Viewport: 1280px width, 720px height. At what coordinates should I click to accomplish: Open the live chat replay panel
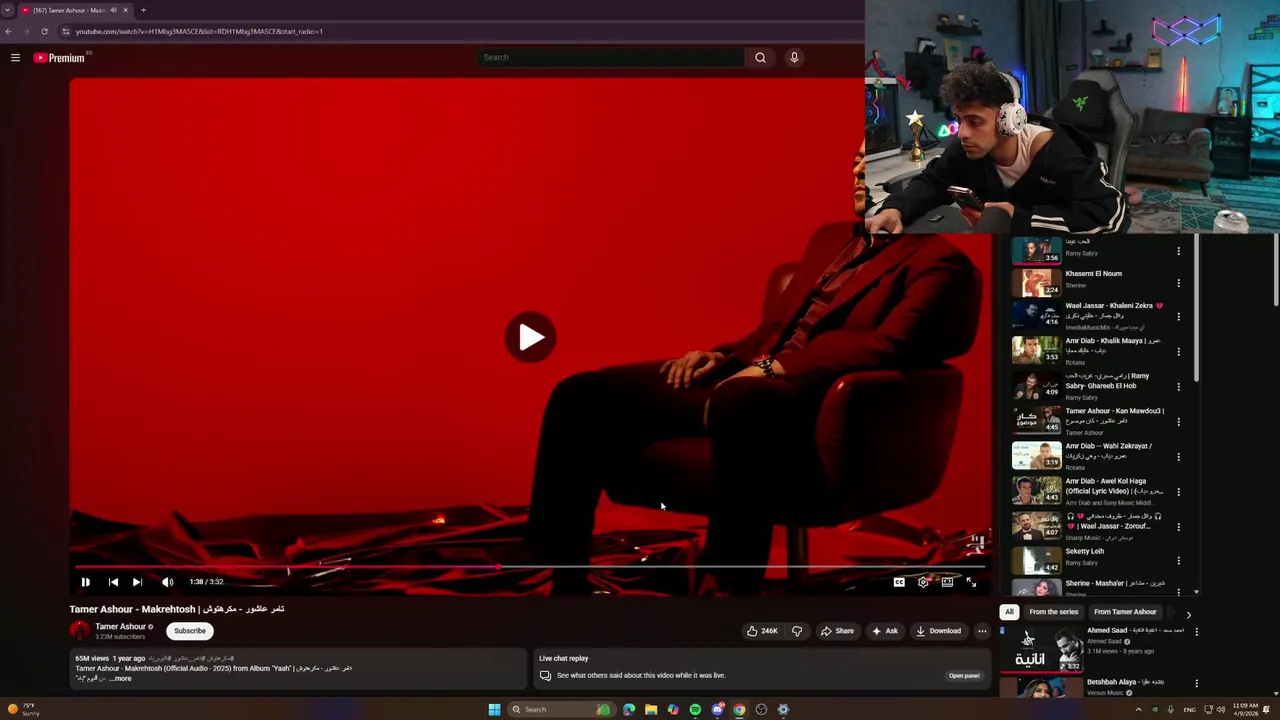click(964, 676)
